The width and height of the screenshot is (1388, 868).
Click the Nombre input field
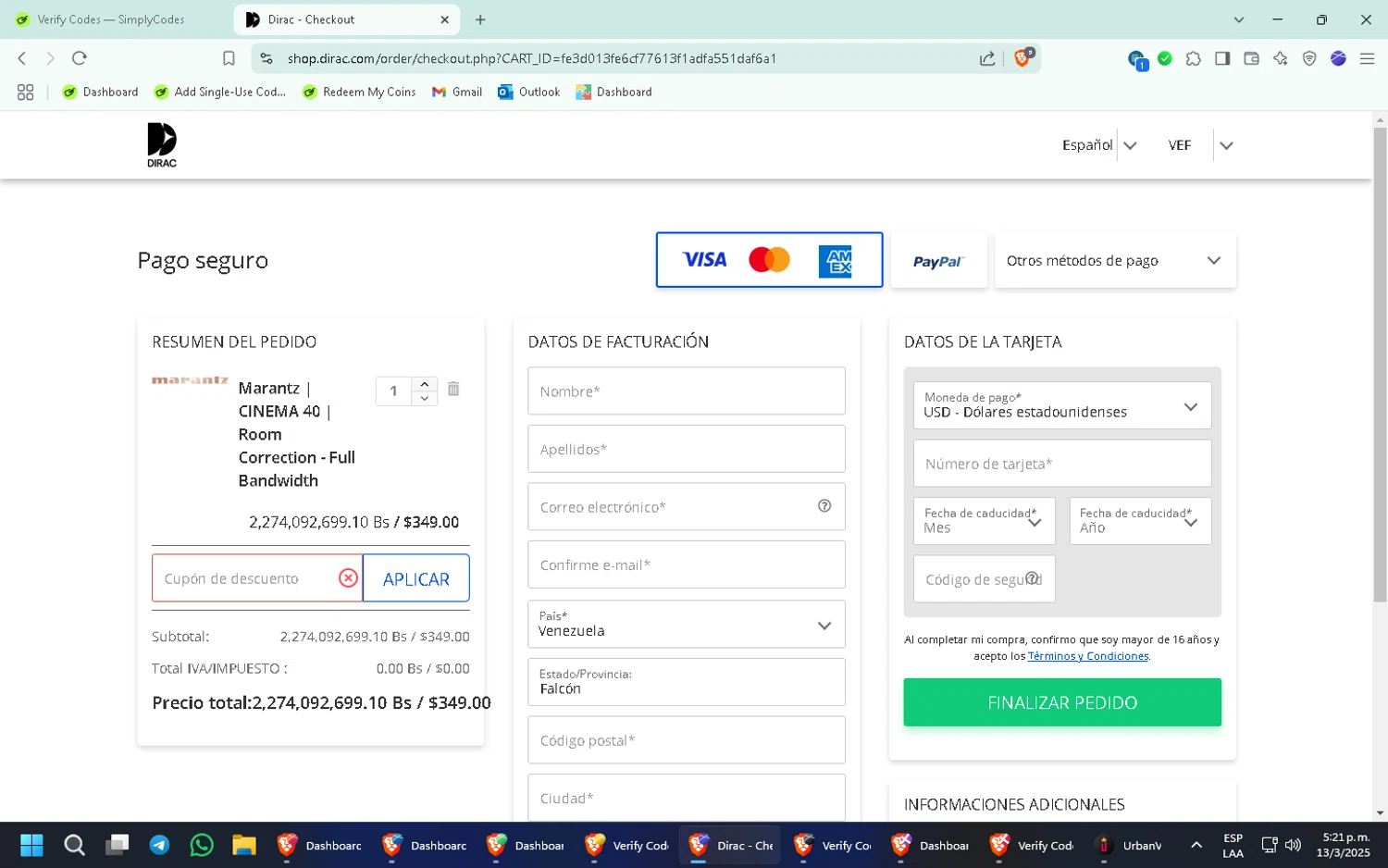(x=687, y=391)
